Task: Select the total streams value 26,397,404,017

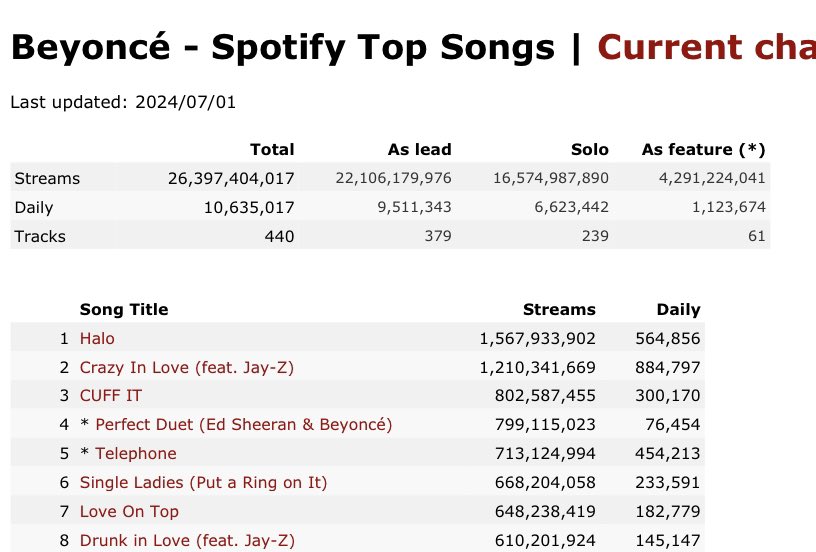Action: tap(231, 179)
